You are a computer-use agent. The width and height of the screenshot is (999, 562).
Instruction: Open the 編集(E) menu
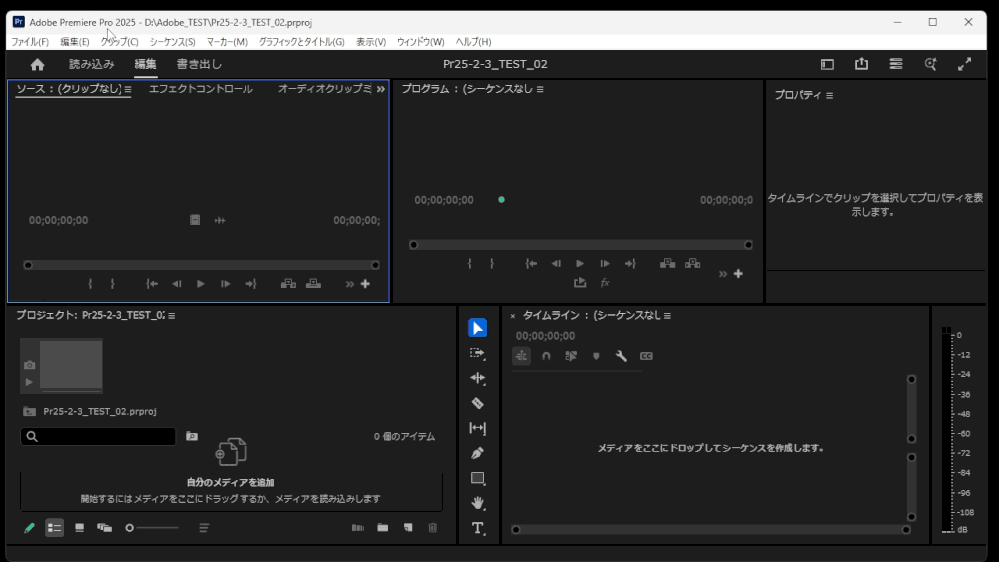point(75,42)
